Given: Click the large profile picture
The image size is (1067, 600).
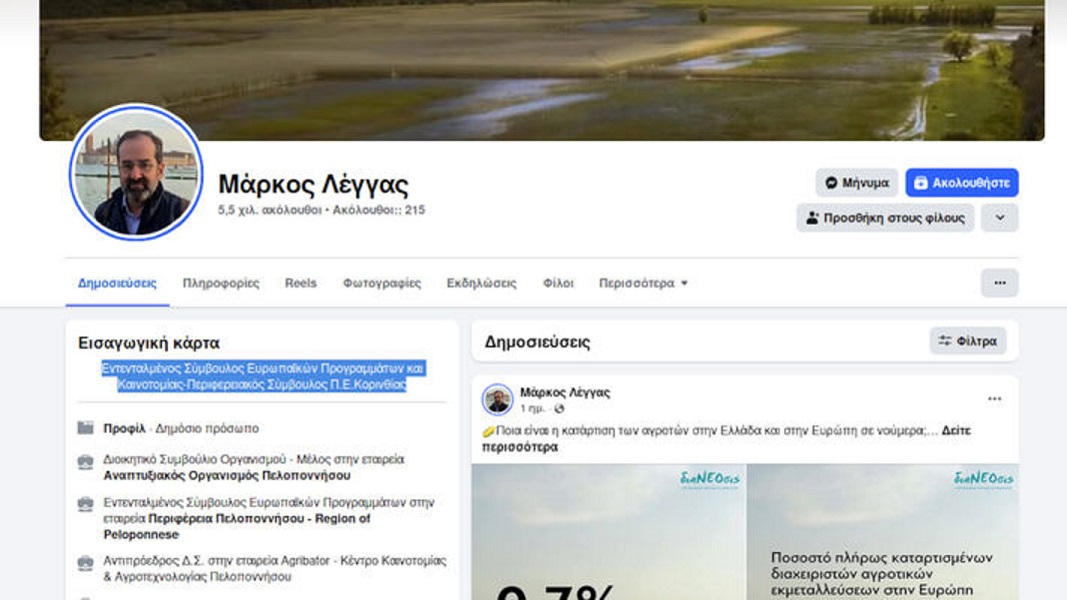Looking at the screenshot, I should click(x=136, y=173).
